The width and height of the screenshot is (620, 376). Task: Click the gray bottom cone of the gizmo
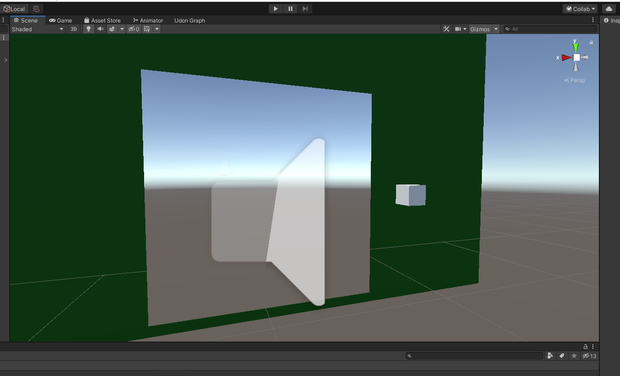pyautogui.click(x=576, y=66)
